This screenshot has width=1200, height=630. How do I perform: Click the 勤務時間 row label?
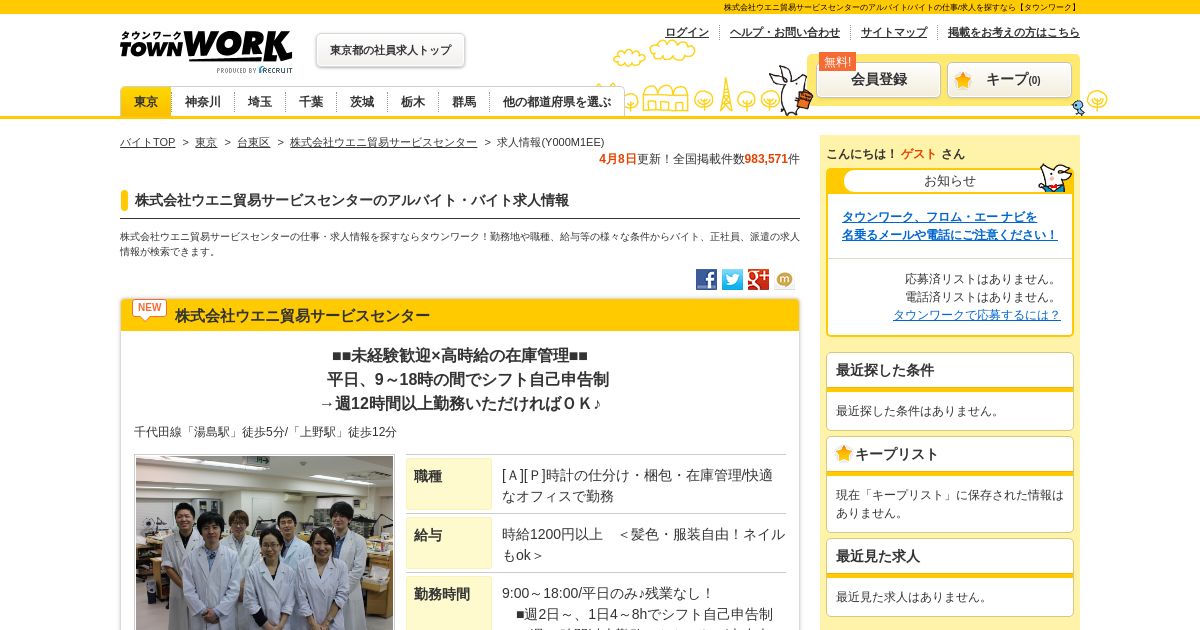click(449, 602)
